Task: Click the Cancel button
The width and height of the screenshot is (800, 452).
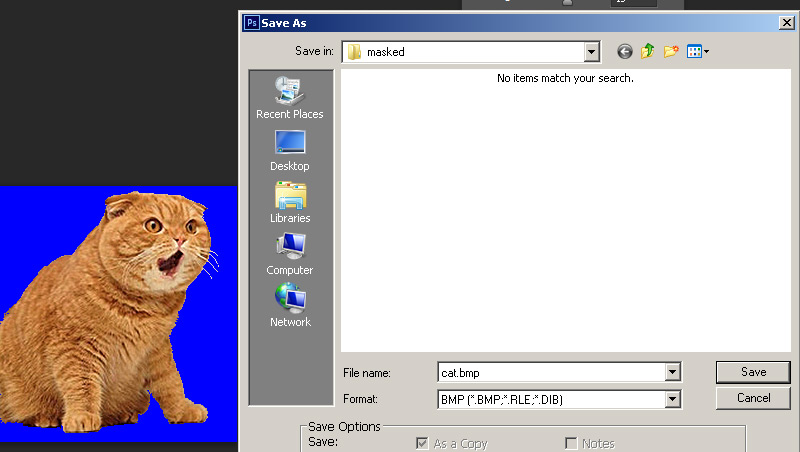Action: pyautogui.click(x=753, y=398)
